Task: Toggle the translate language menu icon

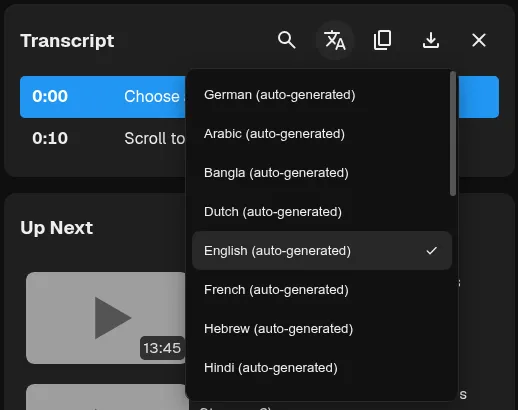Action: 335,40
